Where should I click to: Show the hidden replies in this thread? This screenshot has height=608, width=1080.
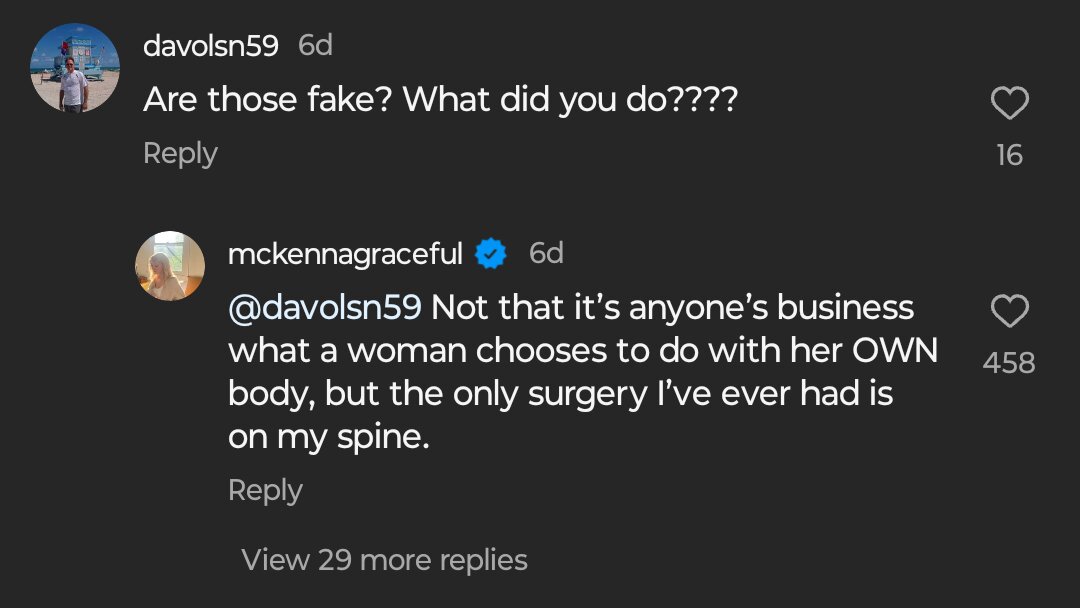384,560
